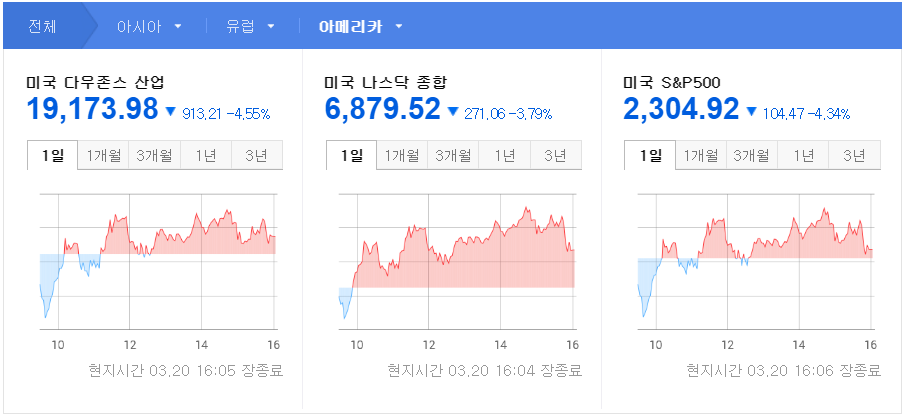Select 3년 tab for S&P500 chart
The width and height of the screenshot is (906, 418).
[x=854, y=155]
